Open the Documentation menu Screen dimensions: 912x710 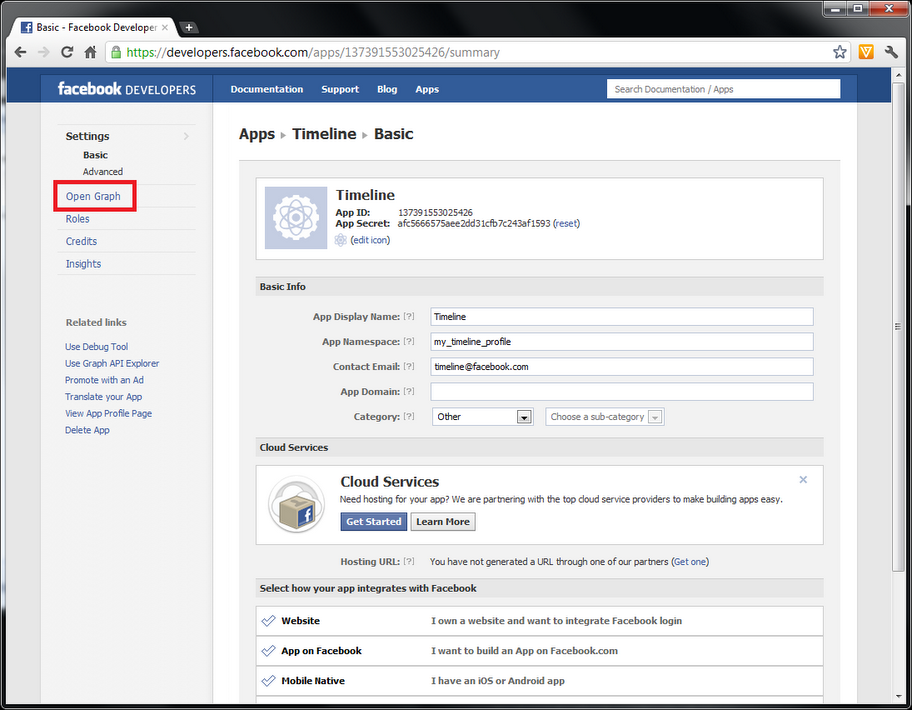pyautogui.click(x=266, y=89)
